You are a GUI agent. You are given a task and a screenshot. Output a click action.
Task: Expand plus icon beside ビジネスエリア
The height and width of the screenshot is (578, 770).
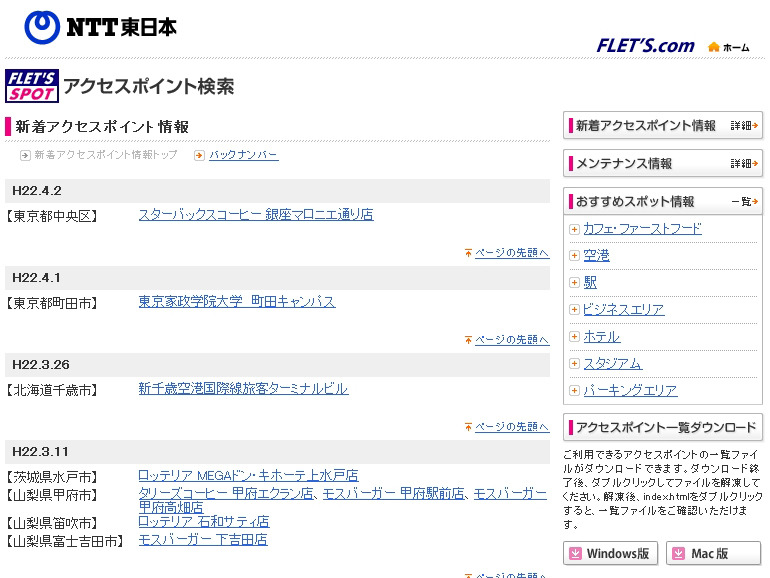(x=574, y=310)
